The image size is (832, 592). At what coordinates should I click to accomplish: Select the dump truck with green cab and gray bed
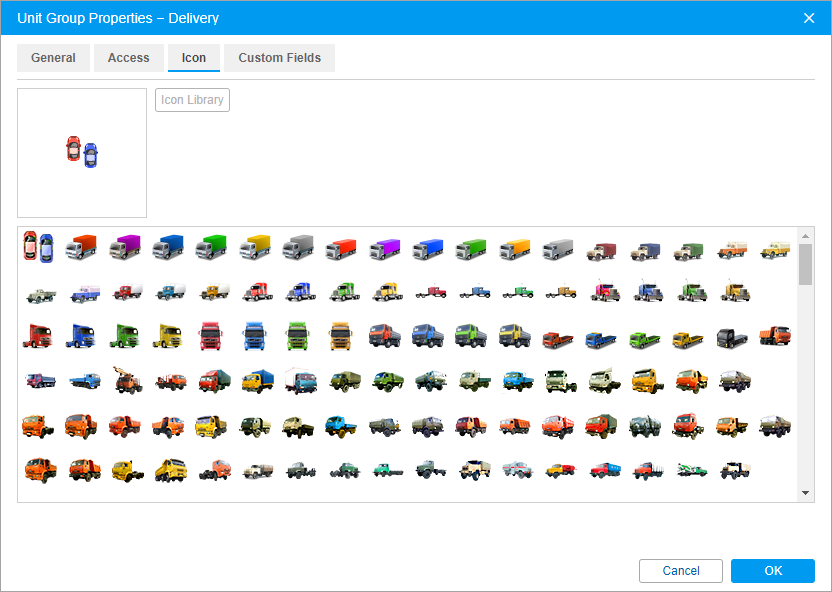(x=471, y=336)
